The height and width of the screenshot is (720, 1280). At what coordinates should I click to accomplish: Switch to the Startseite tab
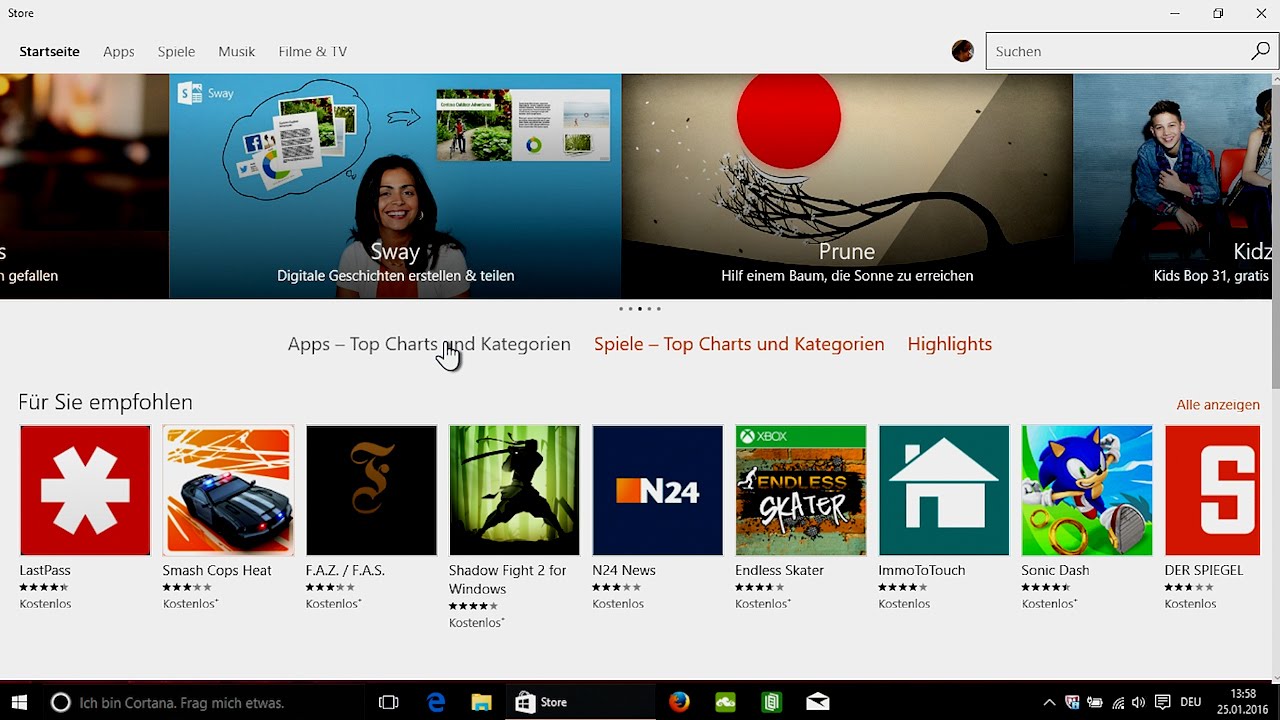[49, 51]
